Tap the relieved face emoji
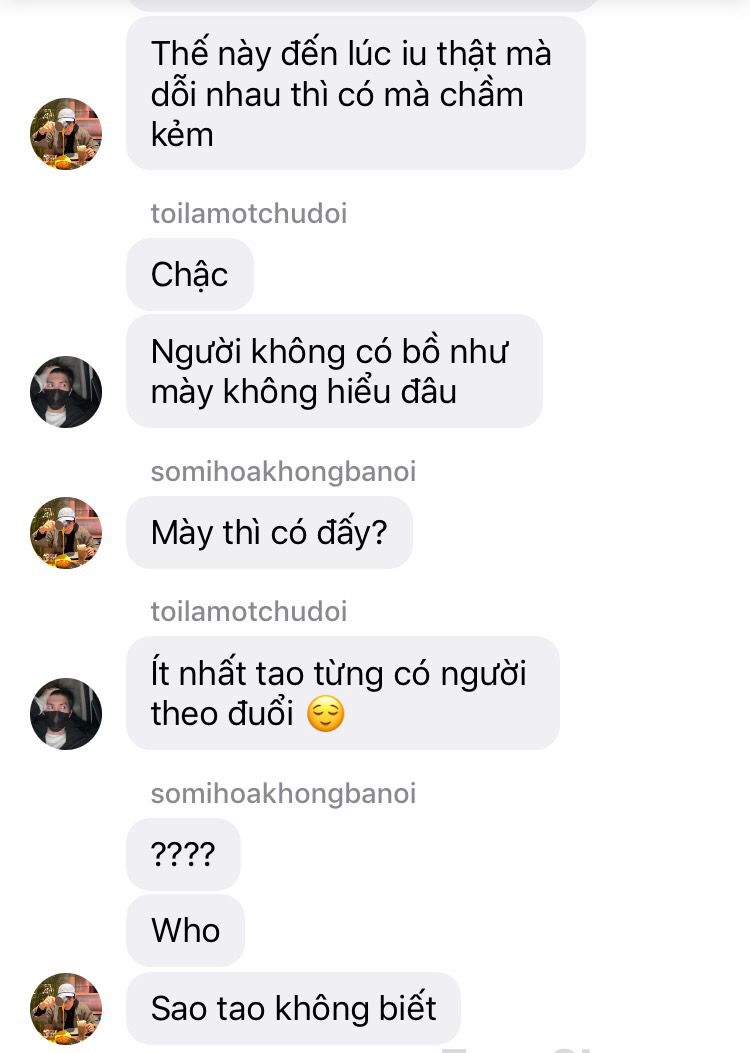 pos(326,713)
